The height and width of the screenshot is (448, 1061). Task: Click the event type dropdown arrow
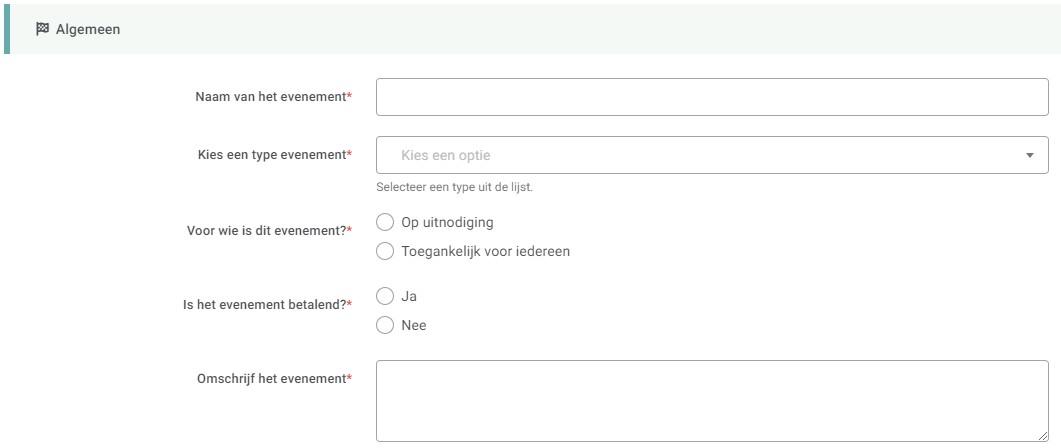pyautogui.click(x=1030, y=155)
